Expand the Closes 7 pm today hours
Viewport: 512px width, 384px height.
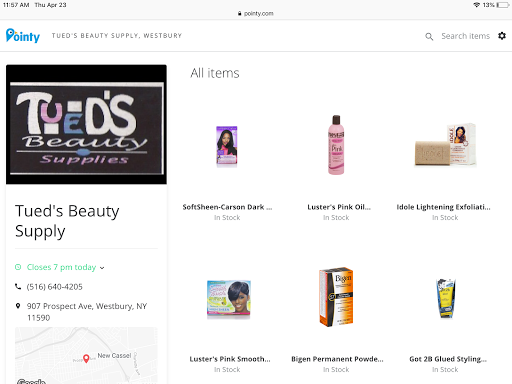coord(66,267)
